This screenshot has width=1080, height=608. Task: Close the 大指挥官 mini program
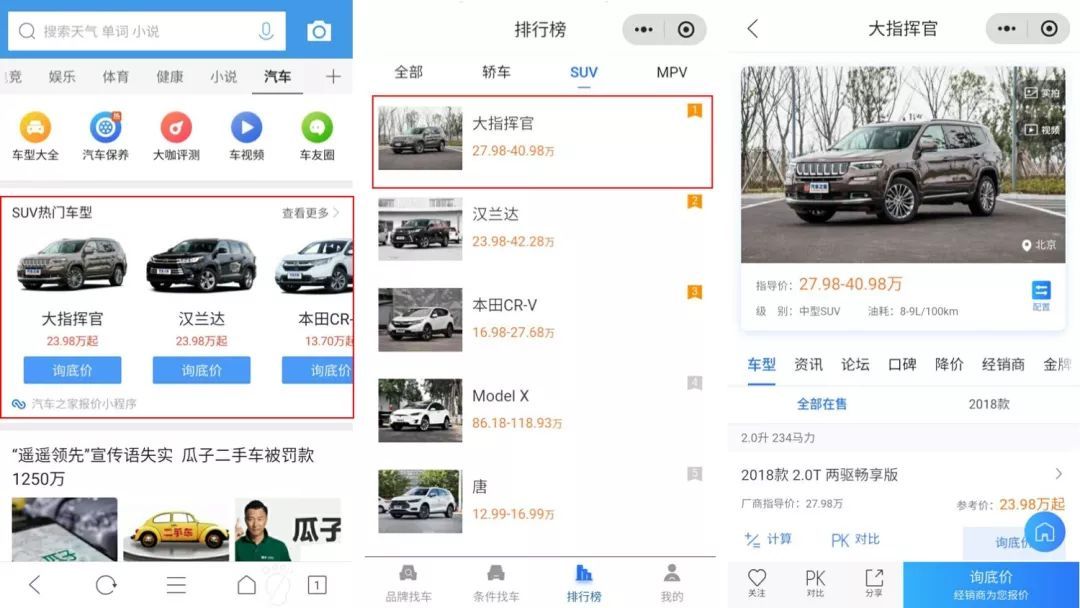tap(1049, 29)
